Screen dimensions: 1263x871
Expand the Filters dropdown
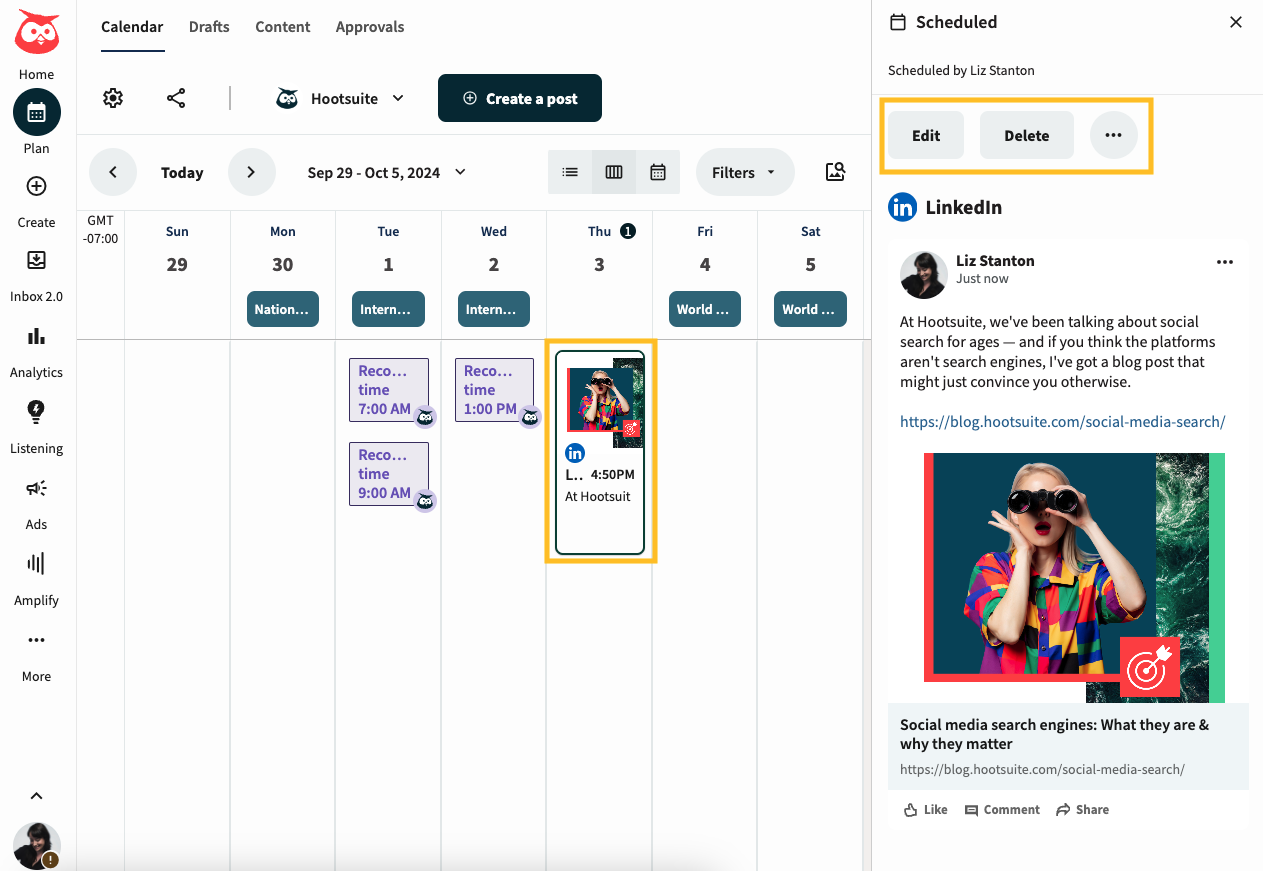click(x=744, y=171)
